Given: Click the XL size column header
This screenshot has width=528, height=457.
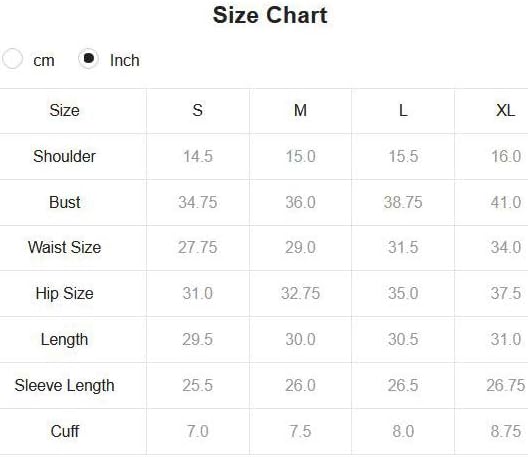Looking at the screenshot, I should [505, 110].
